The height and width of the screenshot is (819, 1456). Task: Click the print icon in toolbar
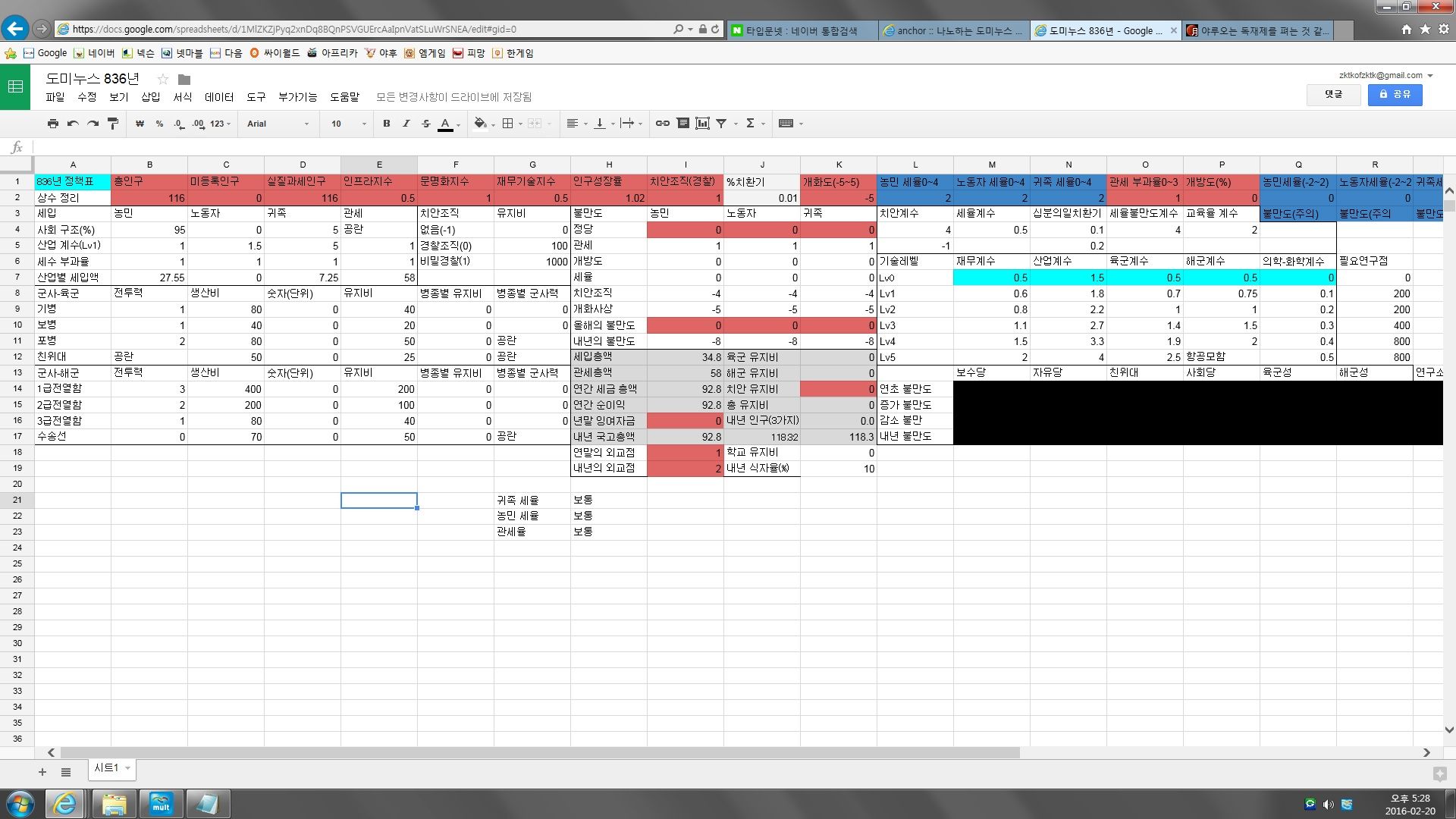pos(52,124)
